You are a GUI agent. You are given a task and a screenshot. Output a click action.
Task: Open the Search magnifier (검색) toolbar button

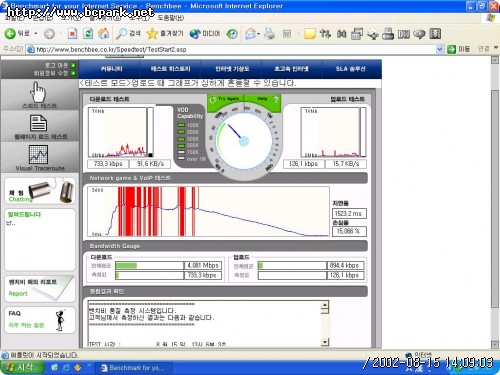[129, 33]
